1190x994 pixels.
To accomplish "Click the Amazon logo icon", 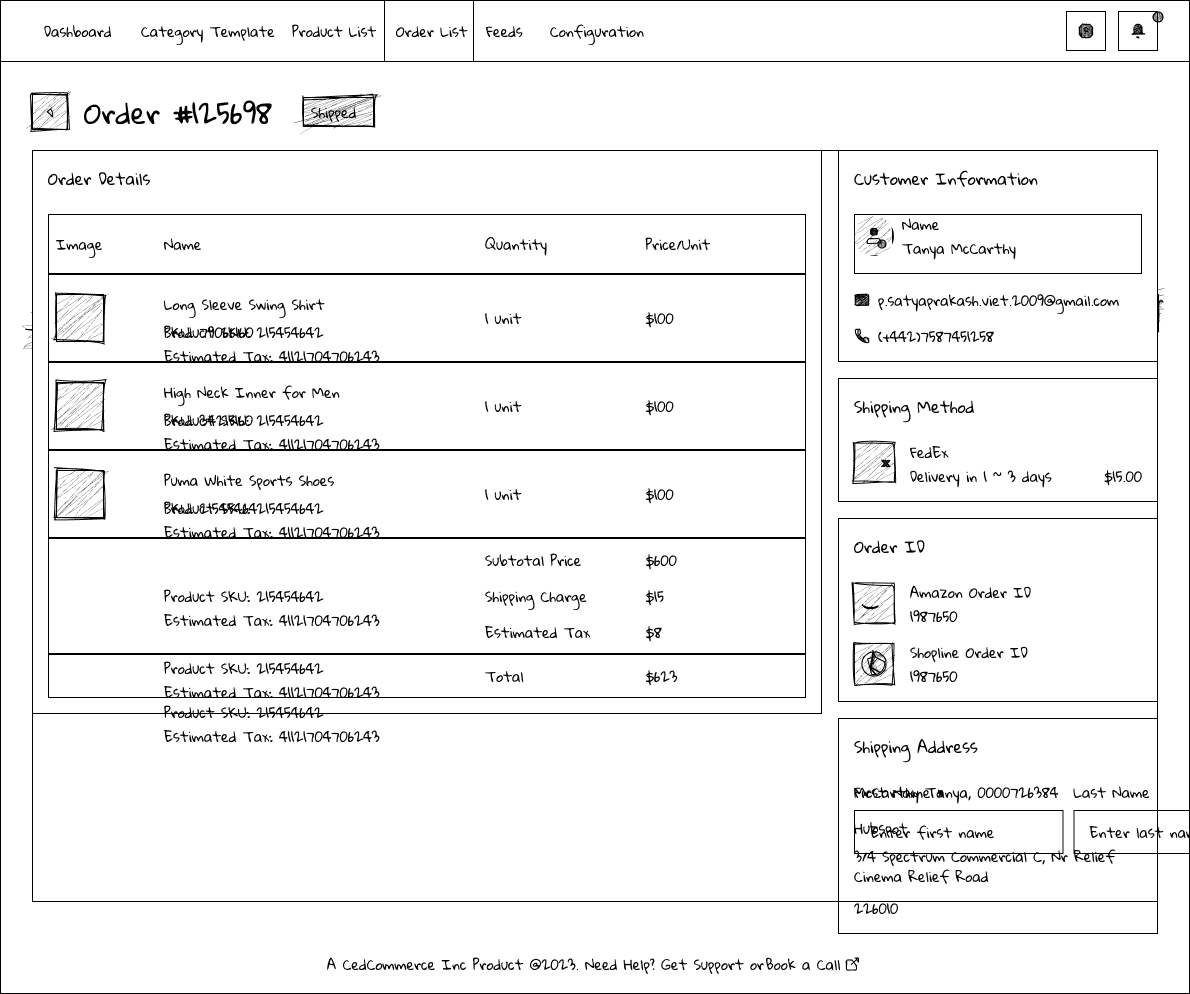I will [x=874, y=603].
